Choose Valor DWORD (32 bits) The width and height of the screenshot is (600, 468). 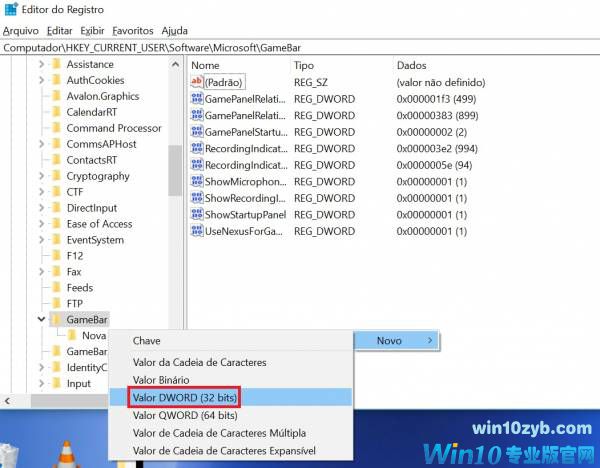[185, 398]
